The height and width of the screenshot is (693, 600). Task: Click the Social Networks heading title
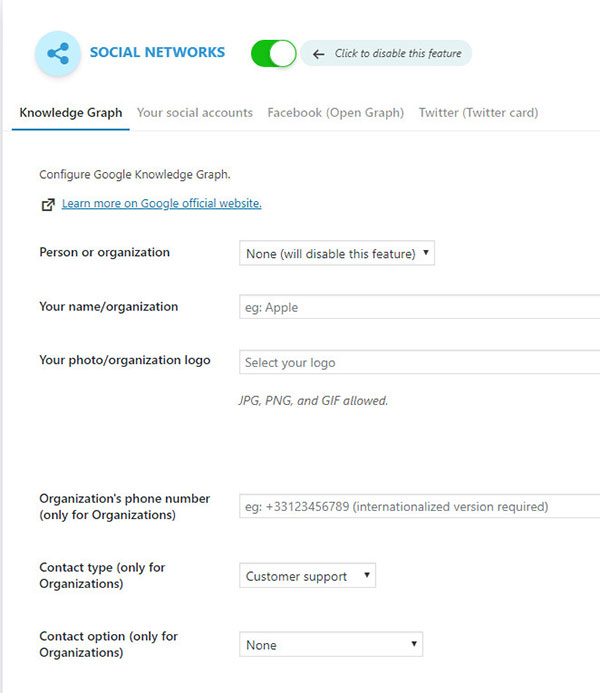tap(157, 53)
